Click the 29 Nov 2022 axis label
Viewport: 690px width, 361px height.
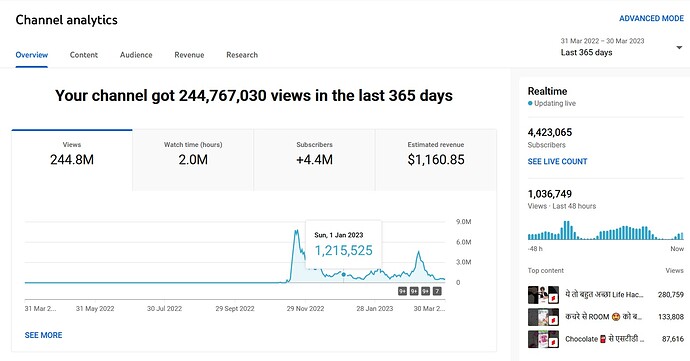tap(305, 309)
